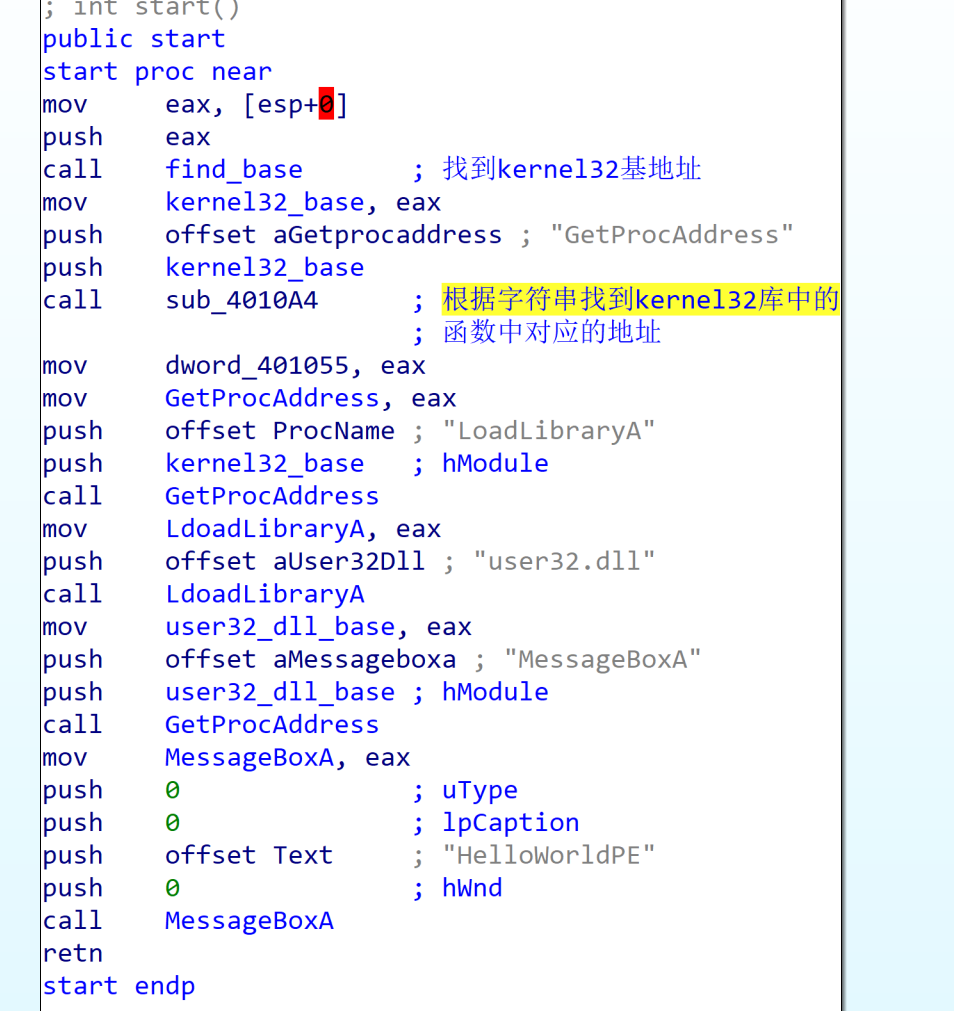Click the hWnd comment
Screen dimensions: 954x1011
click(472, 888)
